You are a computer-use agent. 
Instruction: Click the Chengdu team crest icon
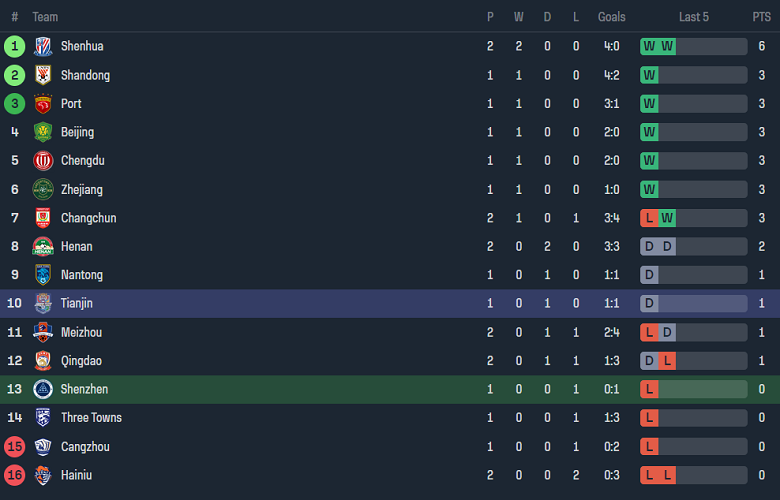[x=43, y=161]
